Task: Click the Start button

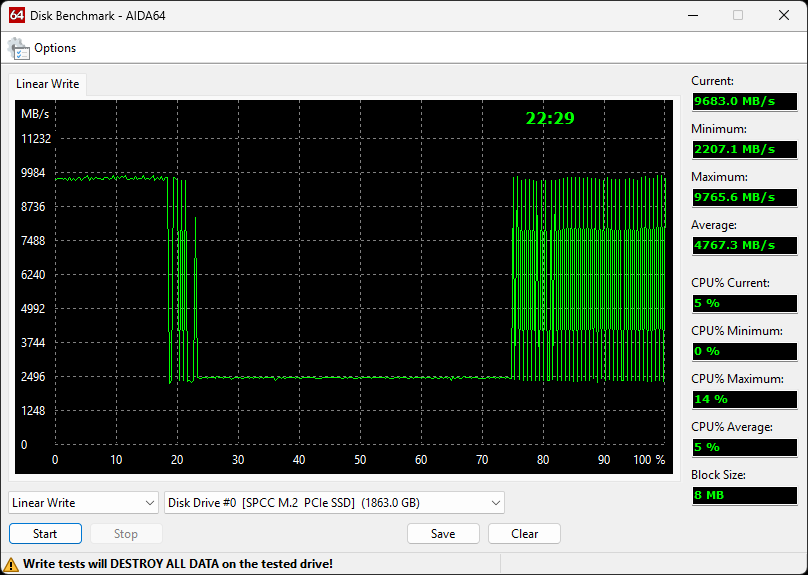Action: pos(45,534)
